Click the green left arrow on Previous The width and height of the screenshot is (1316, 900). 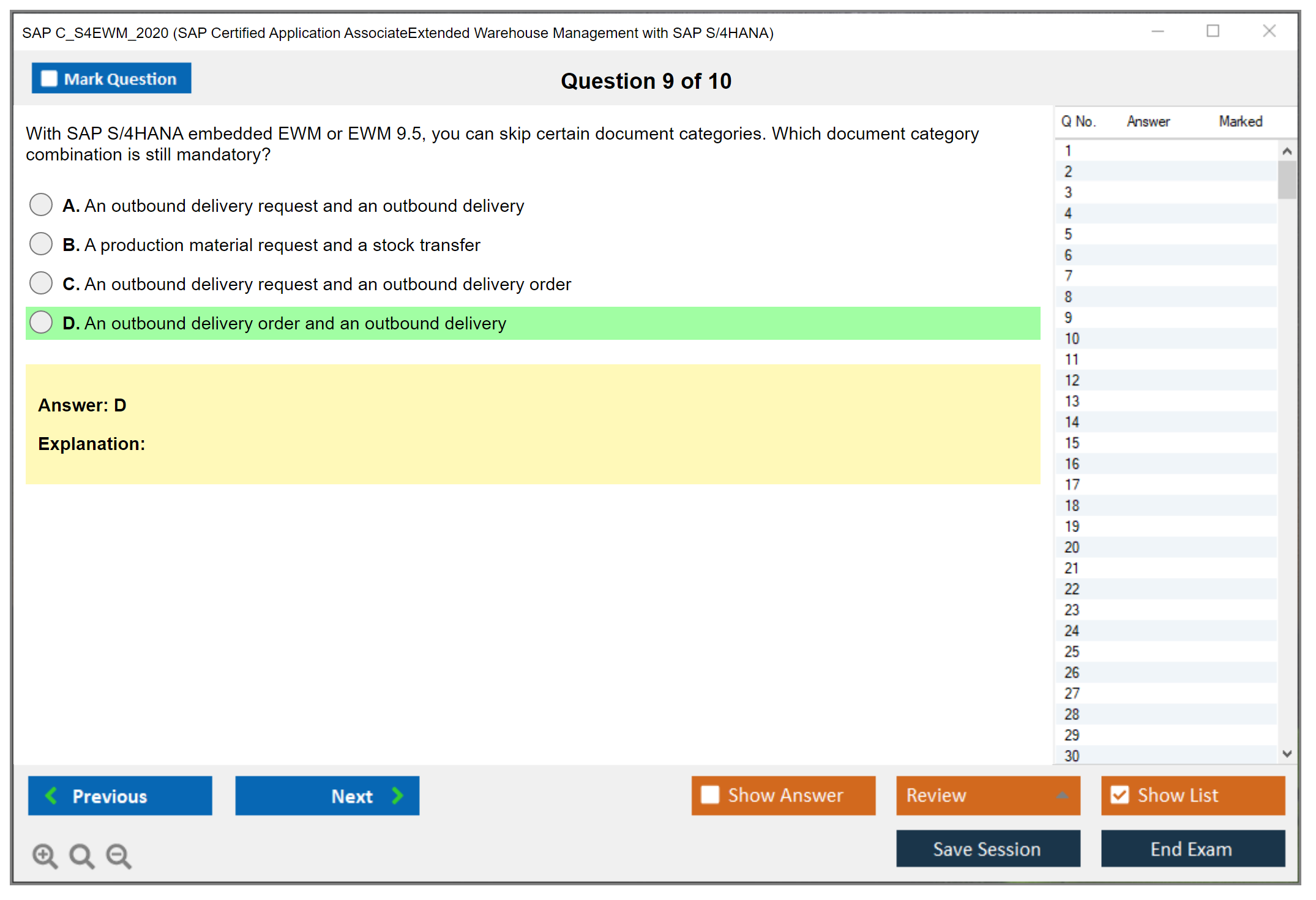(x=51, y=795)
